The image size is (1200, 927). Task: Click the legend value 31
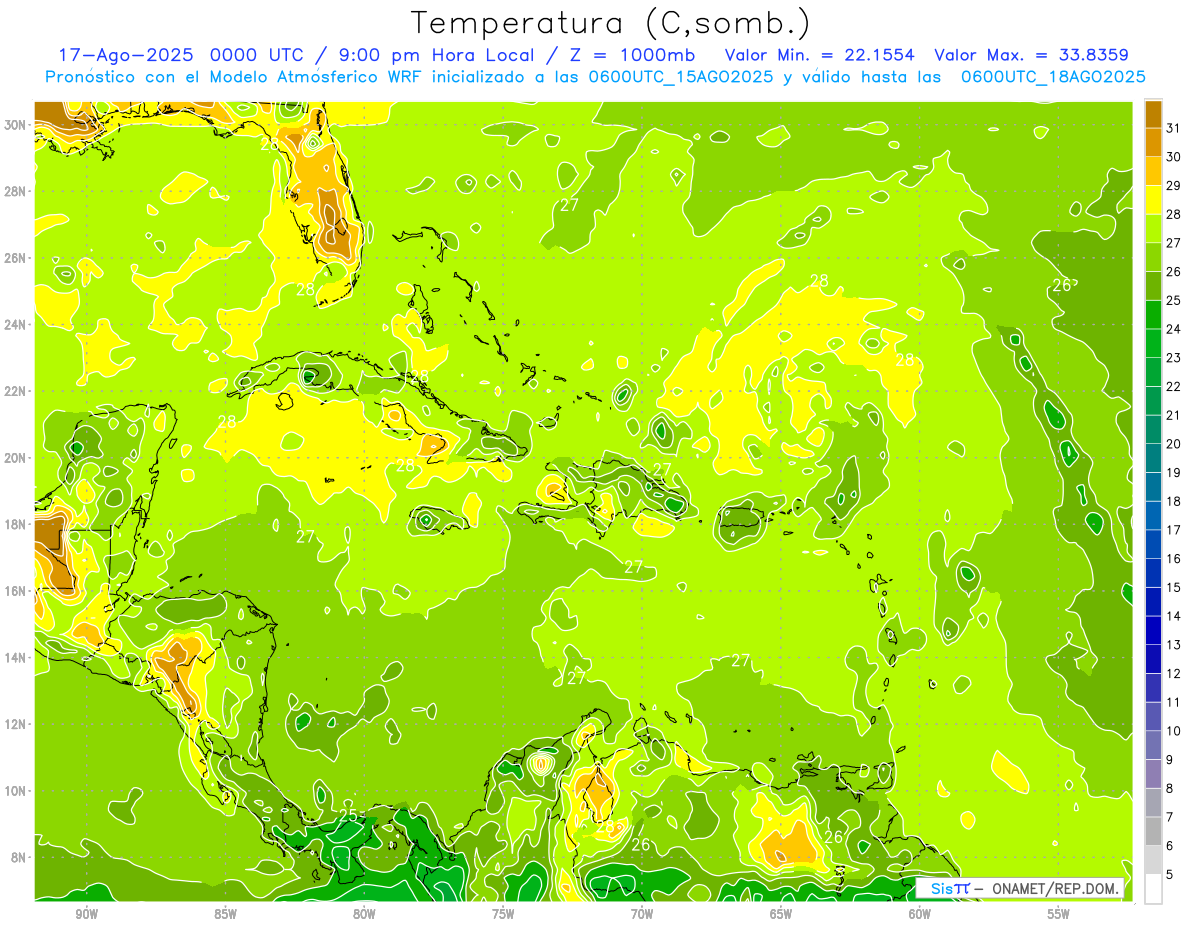[x=1173, y=127]
